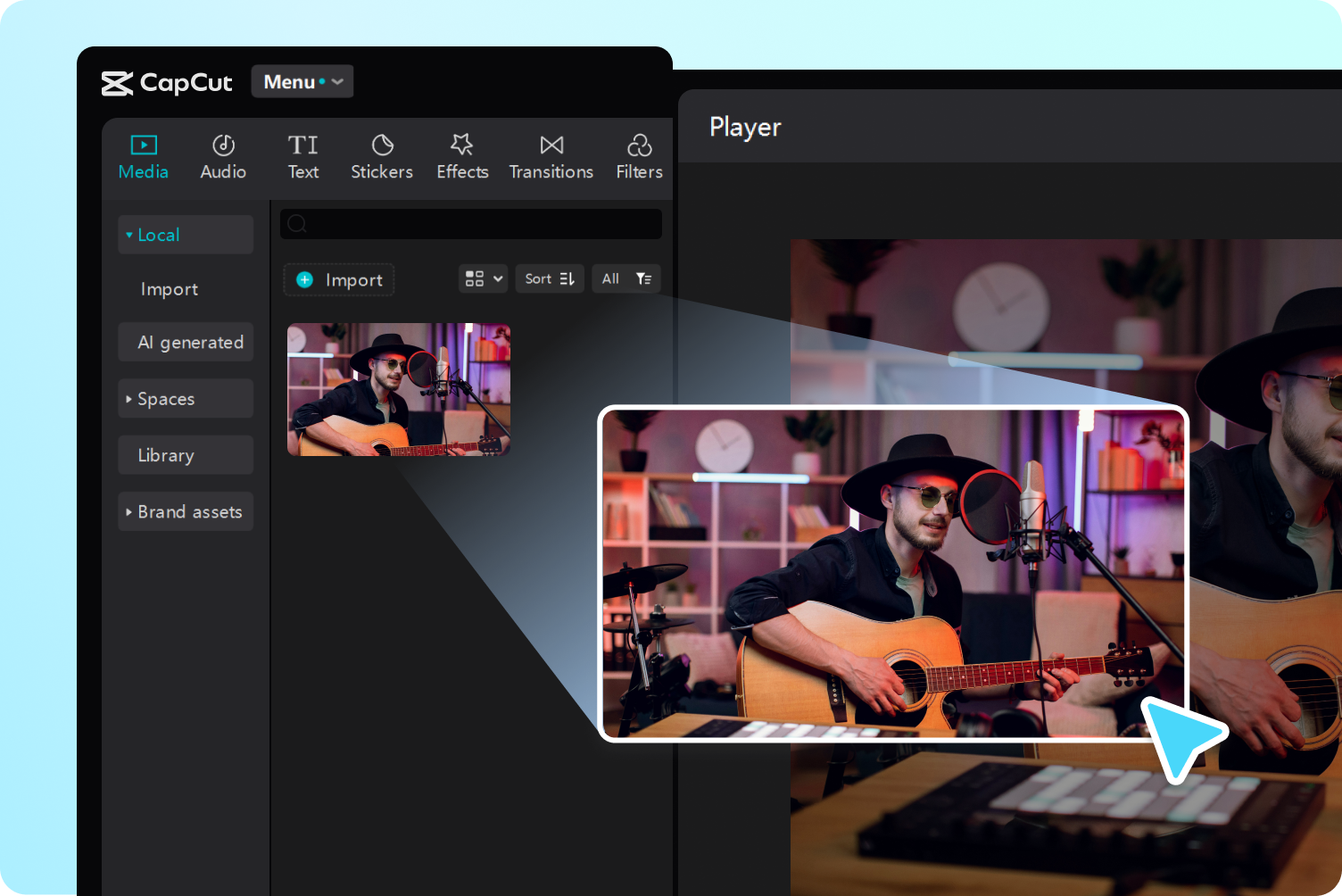Open the AI generated library
Screen dimensions: 1342x896
pos(186,342)
